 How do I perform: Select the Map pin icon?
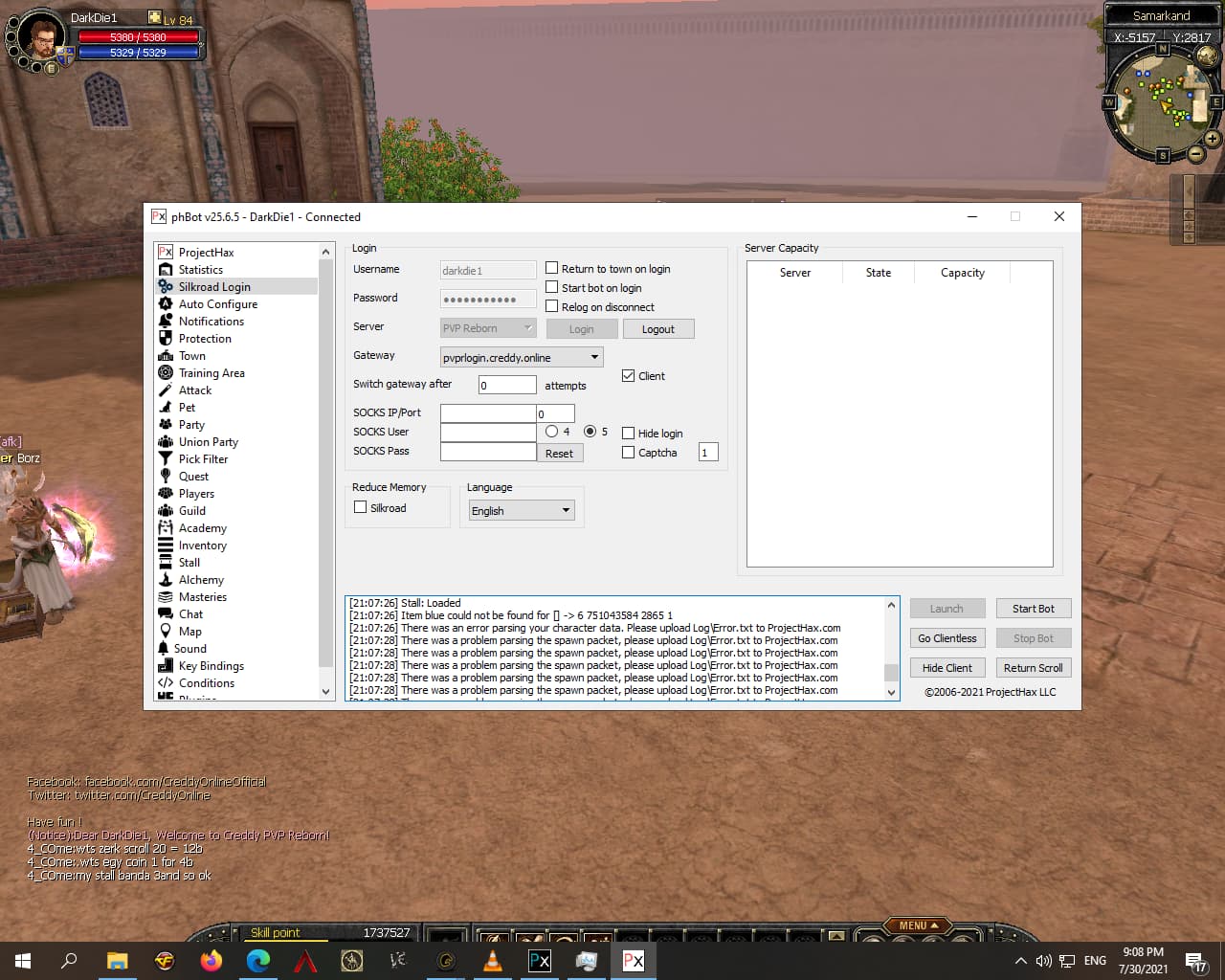tap(166, 632)
